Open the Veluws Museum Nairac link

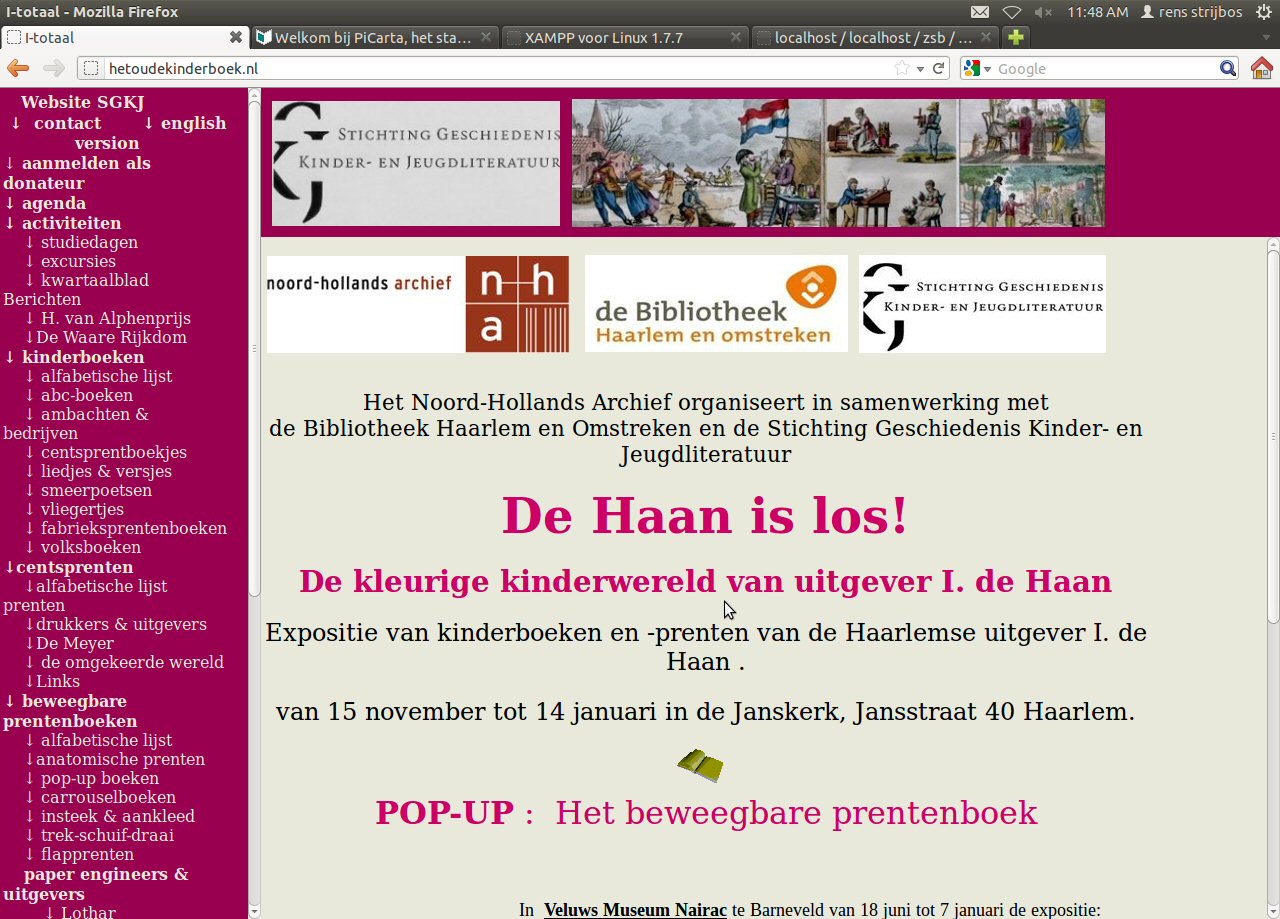tap(635, 910)
